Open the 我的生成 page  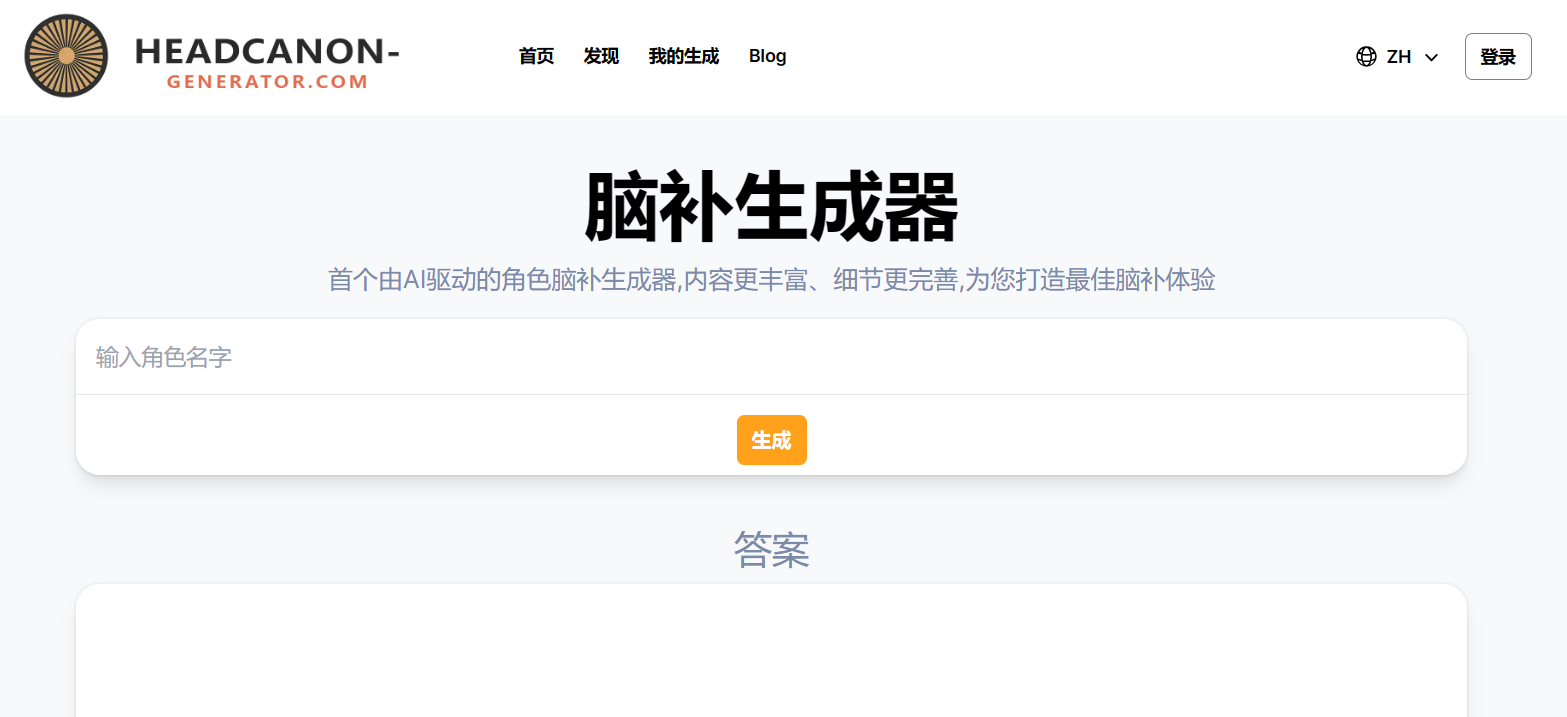pos(683,57)
